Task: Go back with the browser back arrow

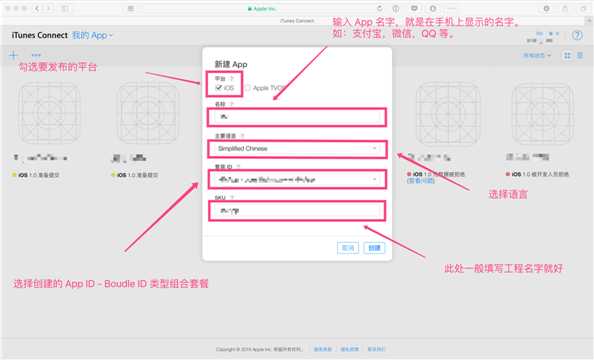Action: click(x=37, y=8)
